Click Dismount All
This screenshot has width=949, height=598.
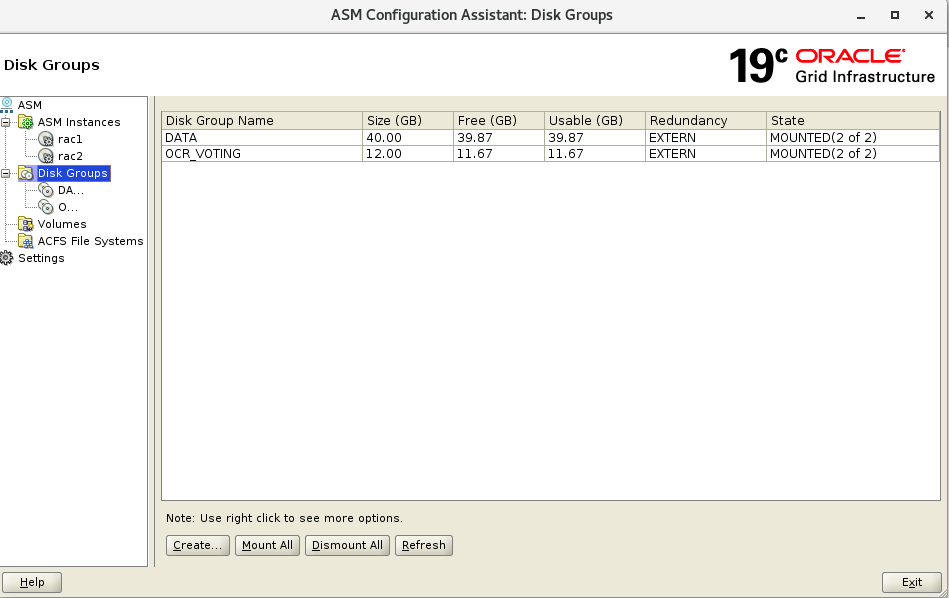point(347,545)
